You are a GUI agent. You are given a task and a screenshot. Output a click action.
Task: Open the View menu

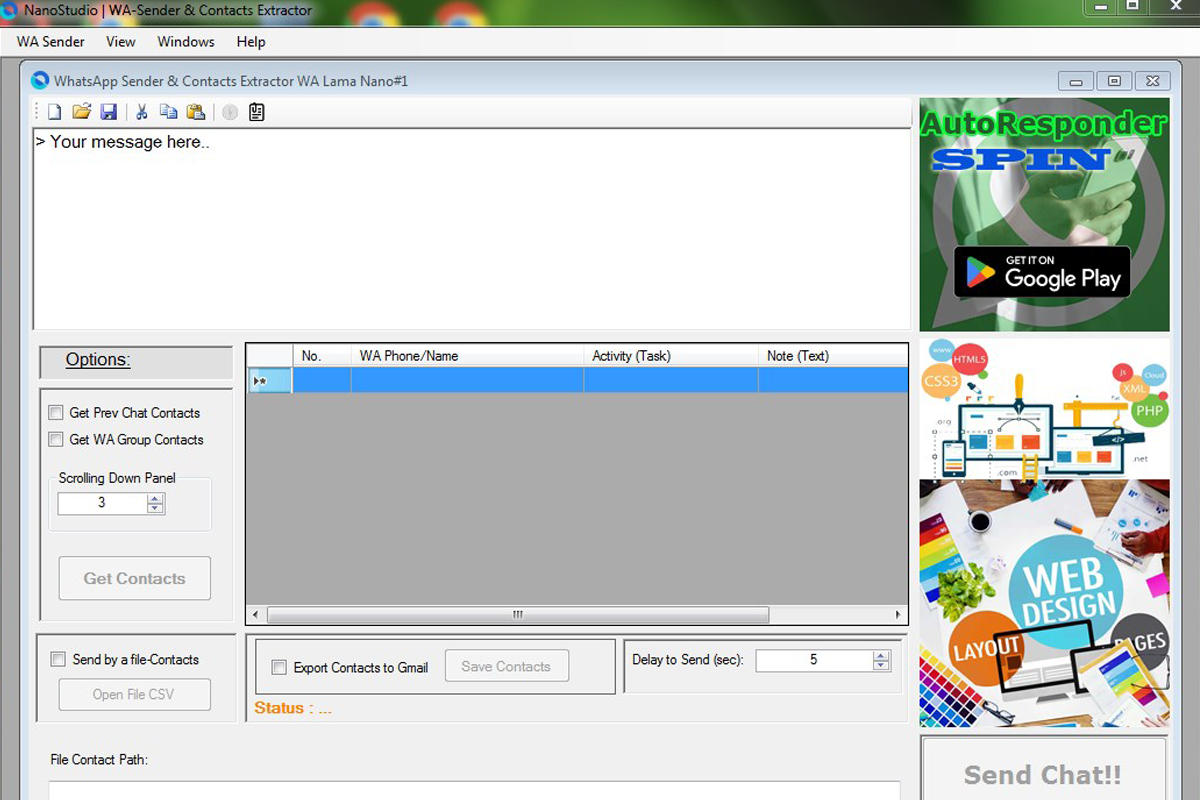pyautogui.click(x=121, y=42)
